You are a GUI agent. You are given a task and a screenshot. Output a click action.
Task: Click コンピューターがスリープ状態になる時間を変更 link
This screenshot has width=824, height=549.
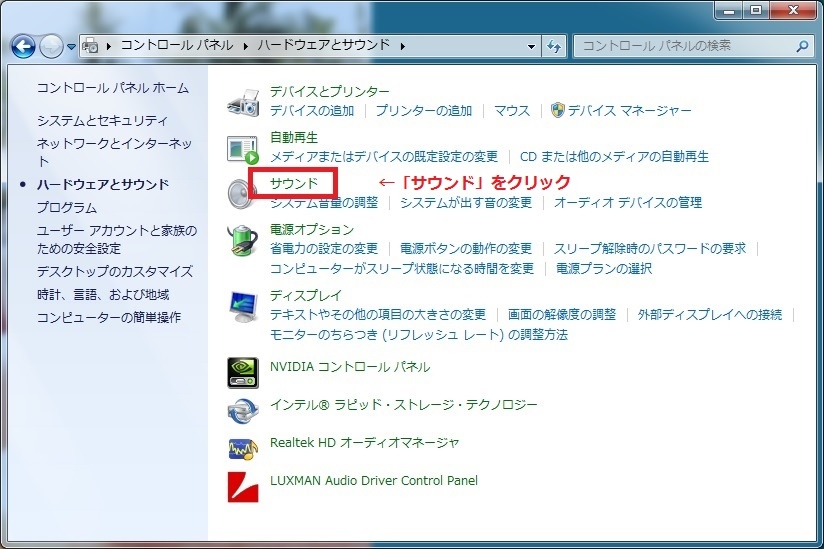point(402,268)
